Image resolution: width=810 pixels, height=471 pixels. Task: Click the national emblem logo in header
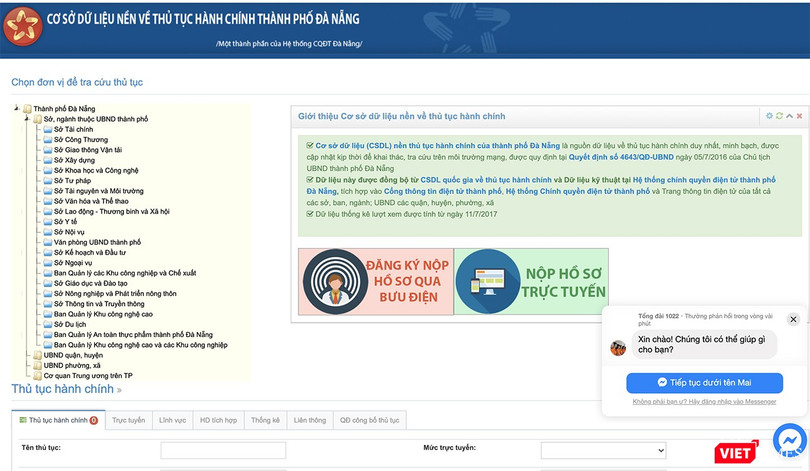pos(22,28)
